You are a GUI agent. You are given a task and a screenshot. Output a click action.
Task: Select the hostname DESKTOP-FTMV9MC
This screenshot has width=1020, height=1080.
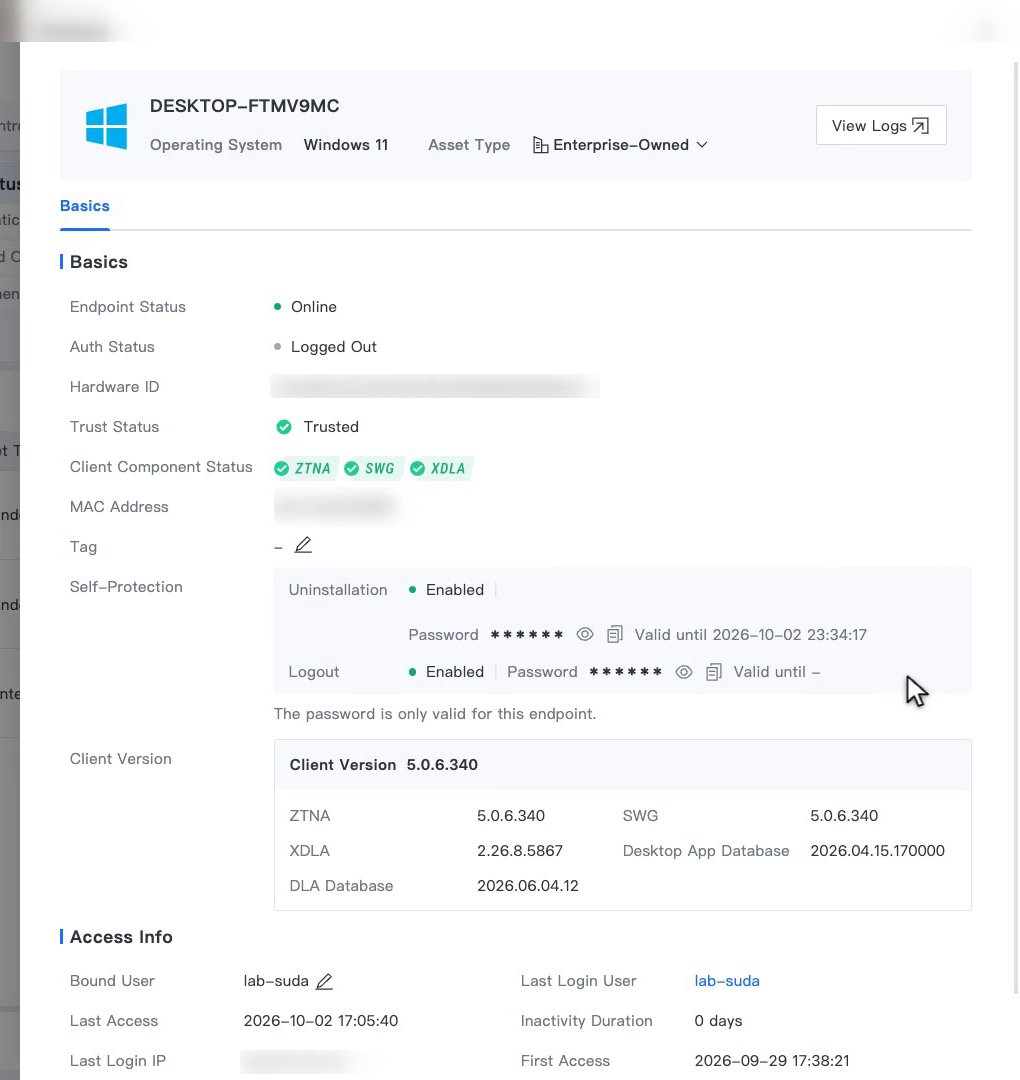(244, 106)
